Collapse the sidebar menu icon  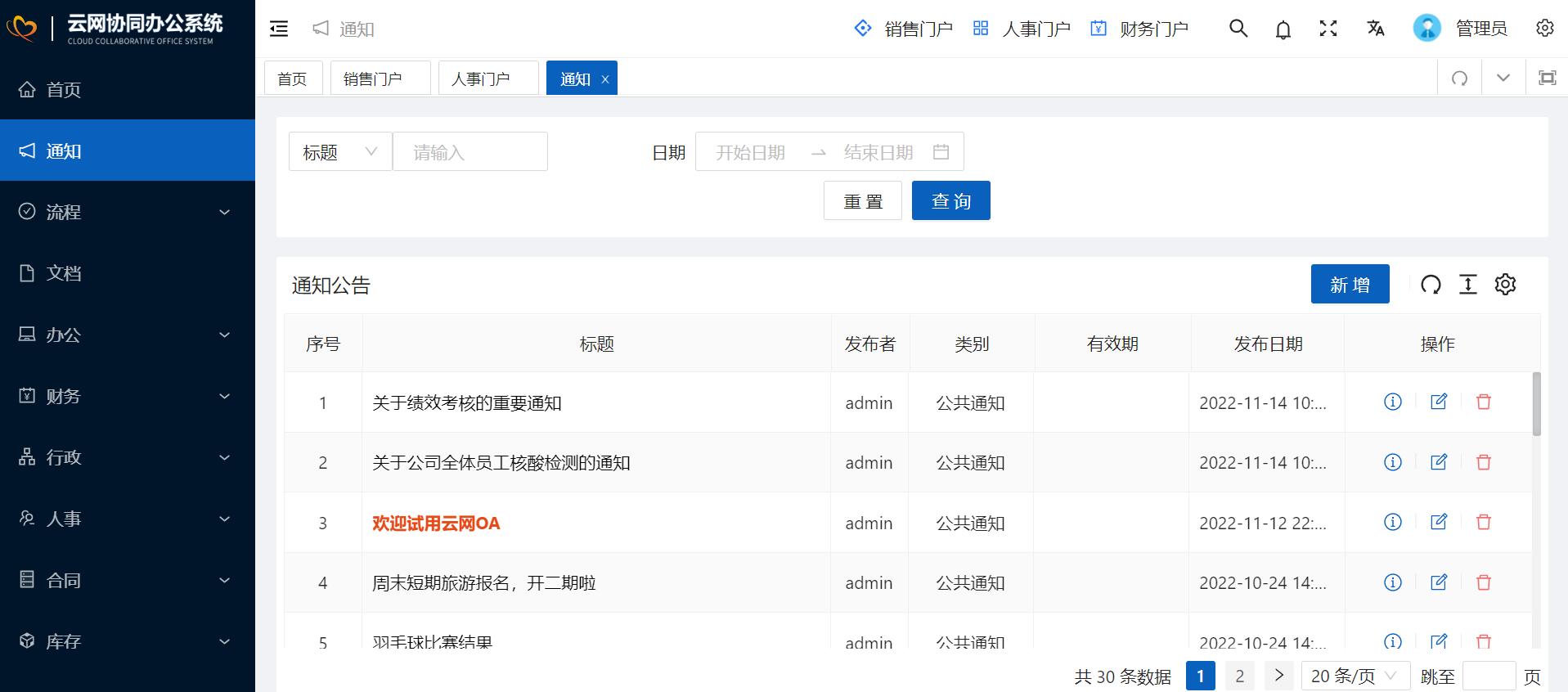pyautogui.click(x=279, y=29)
